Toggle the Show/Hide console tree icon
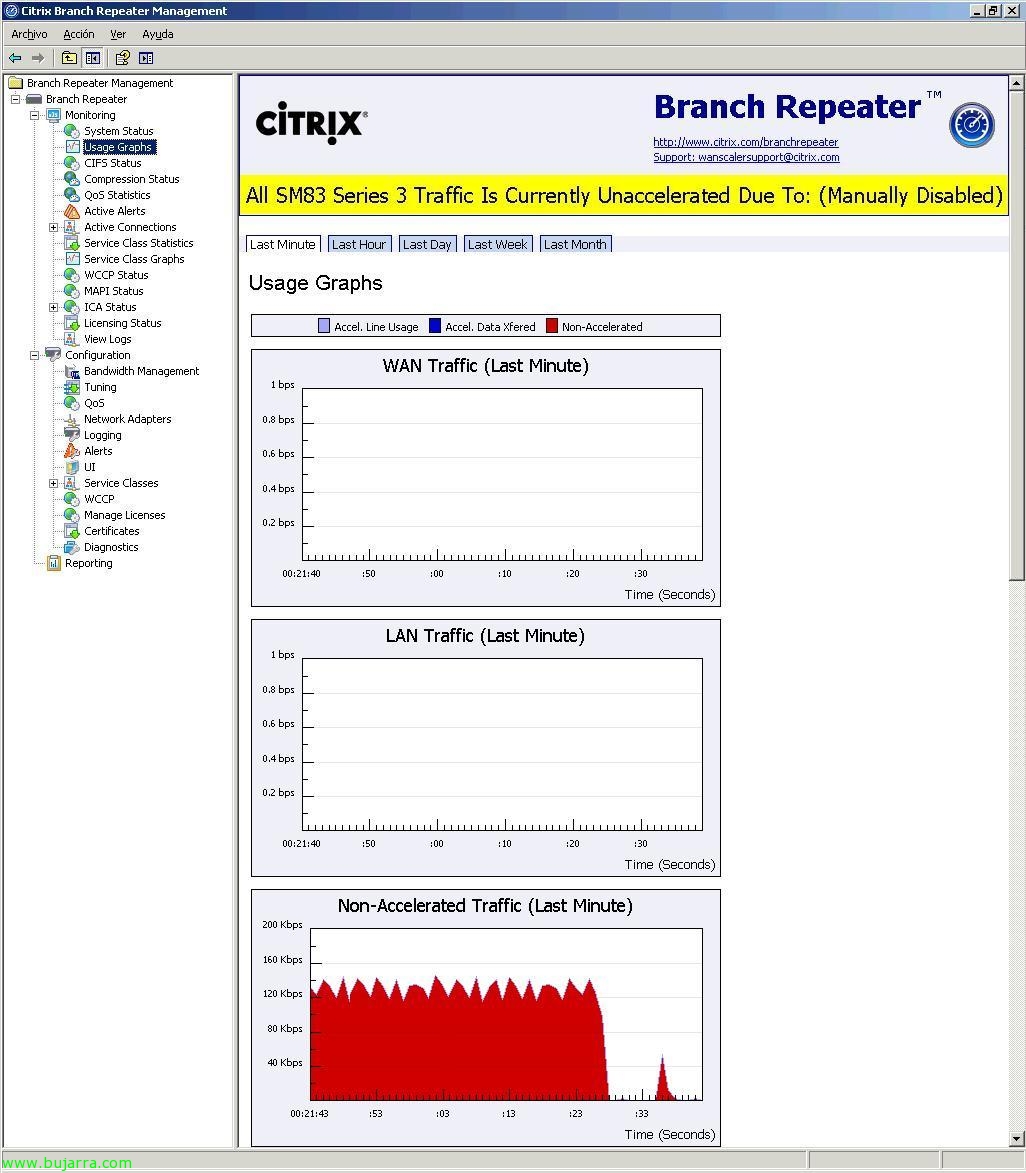The height and width of the screenshot is (1173, 1026). point(93,58)
